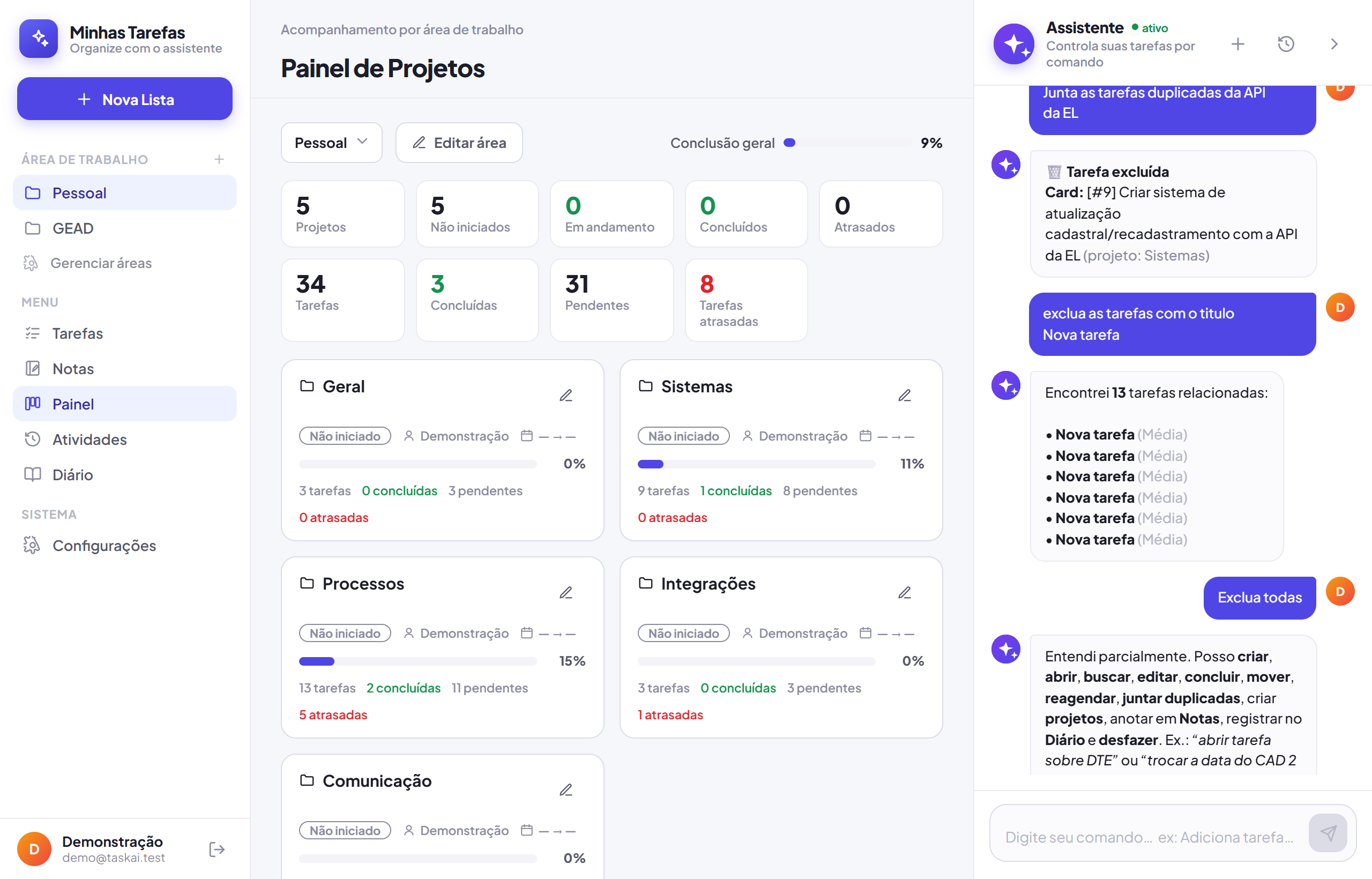This screenshot has width=1372, height=879.
Task: Go to Tarefas menu
Action: click(124, 333)
